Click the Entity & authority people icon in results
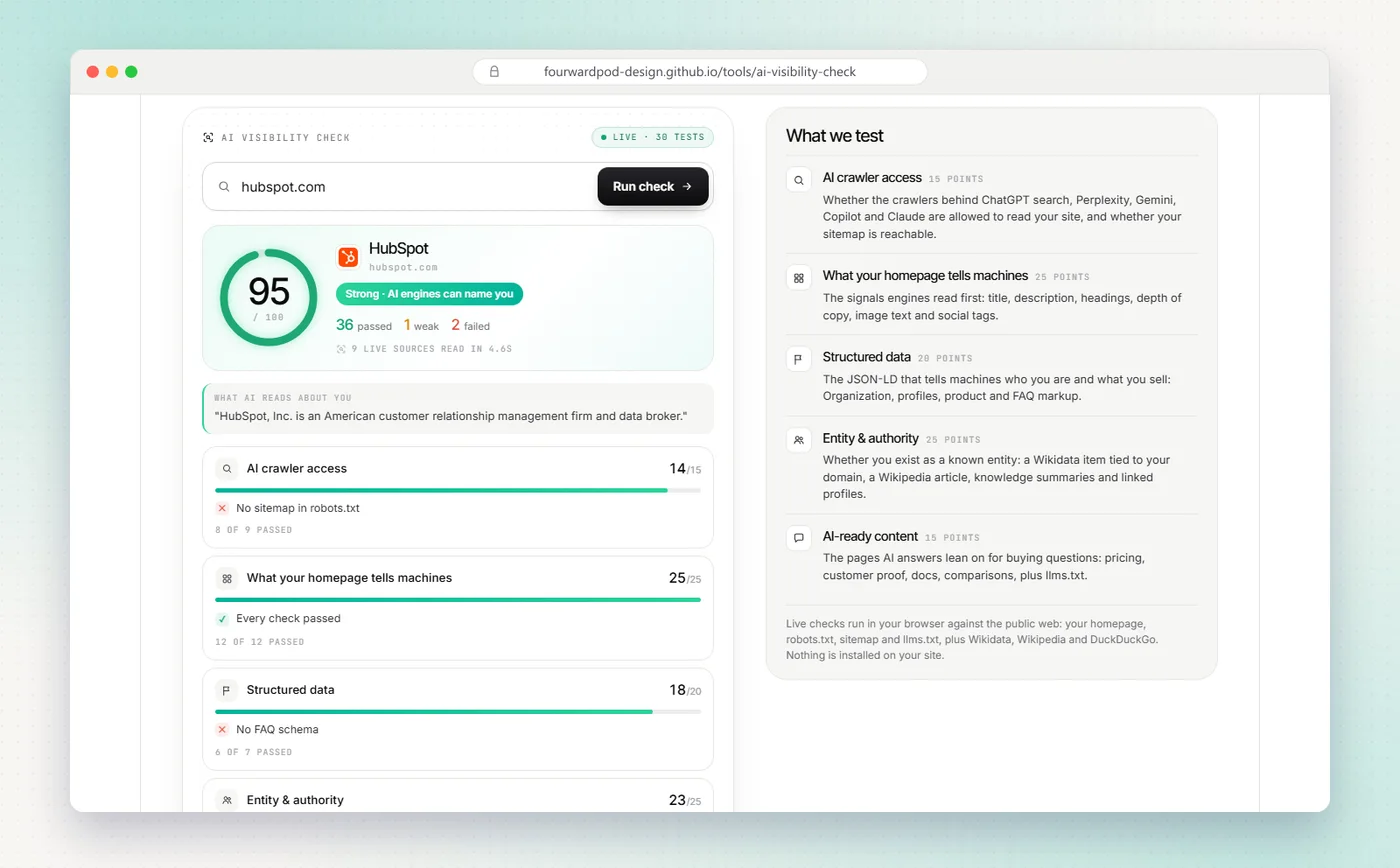Viewport: 1400px width, 868px height. pos(227,800)
